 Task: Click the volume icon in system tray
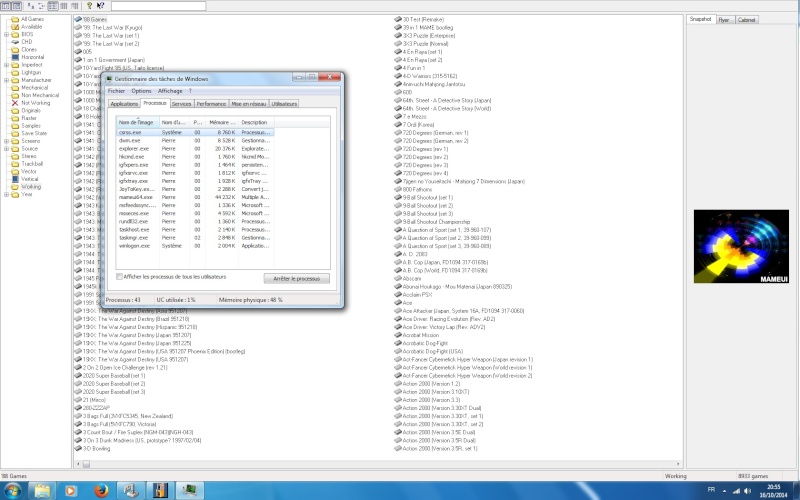click(x=747, y=491)
